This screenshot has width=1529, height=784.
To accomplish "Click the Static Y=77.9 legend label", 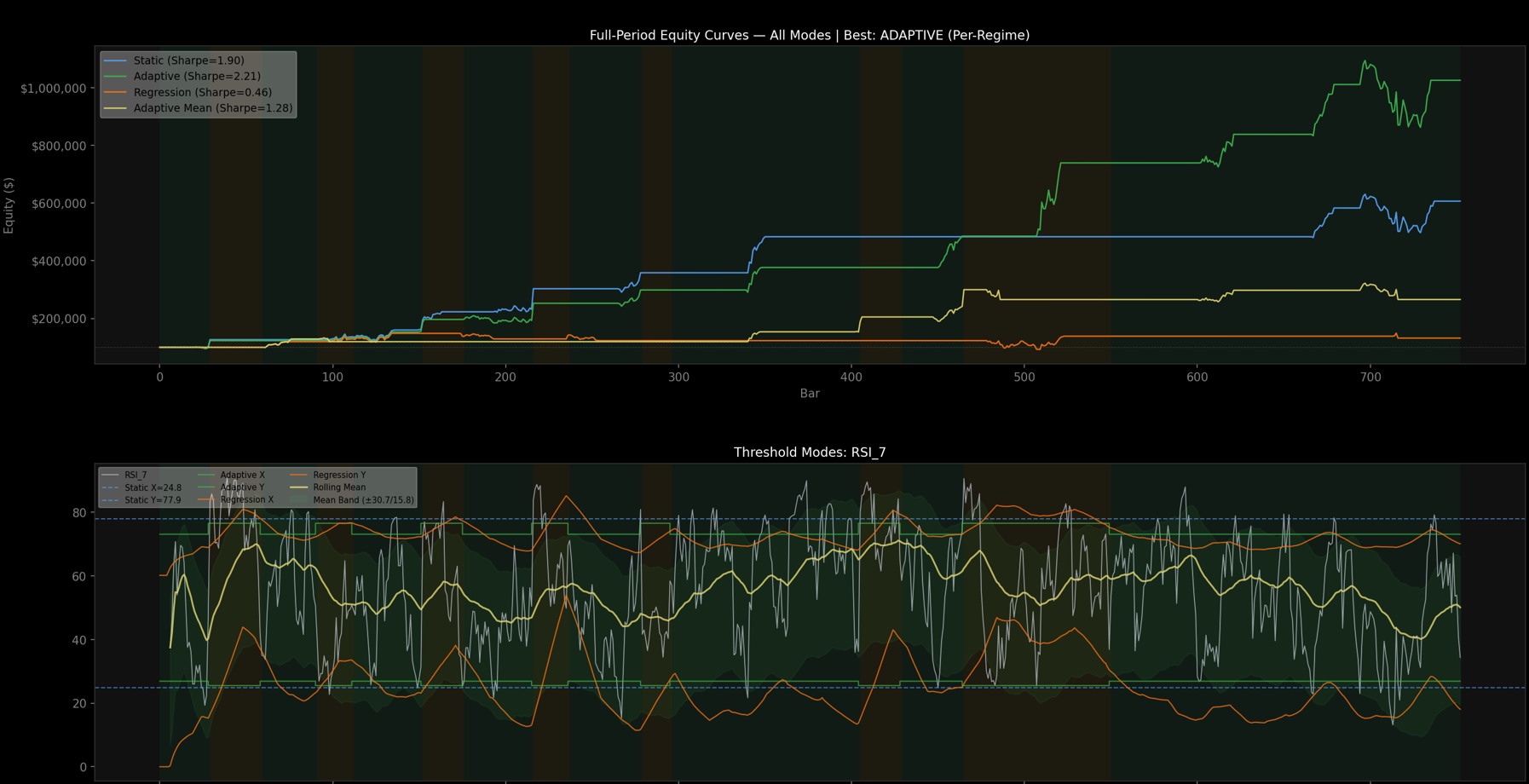I will pos(153,499).
